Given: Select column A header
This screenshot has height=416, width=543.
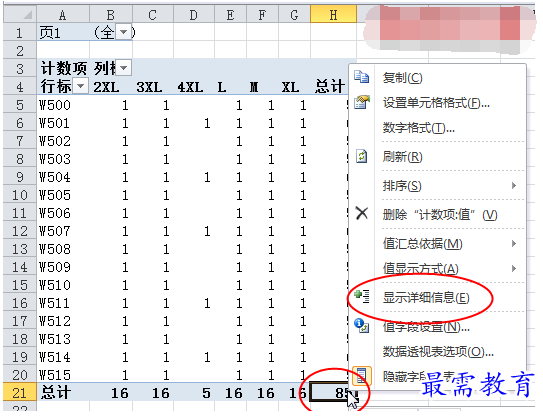Looking at the screenshot, I should [x=63, y=15].
